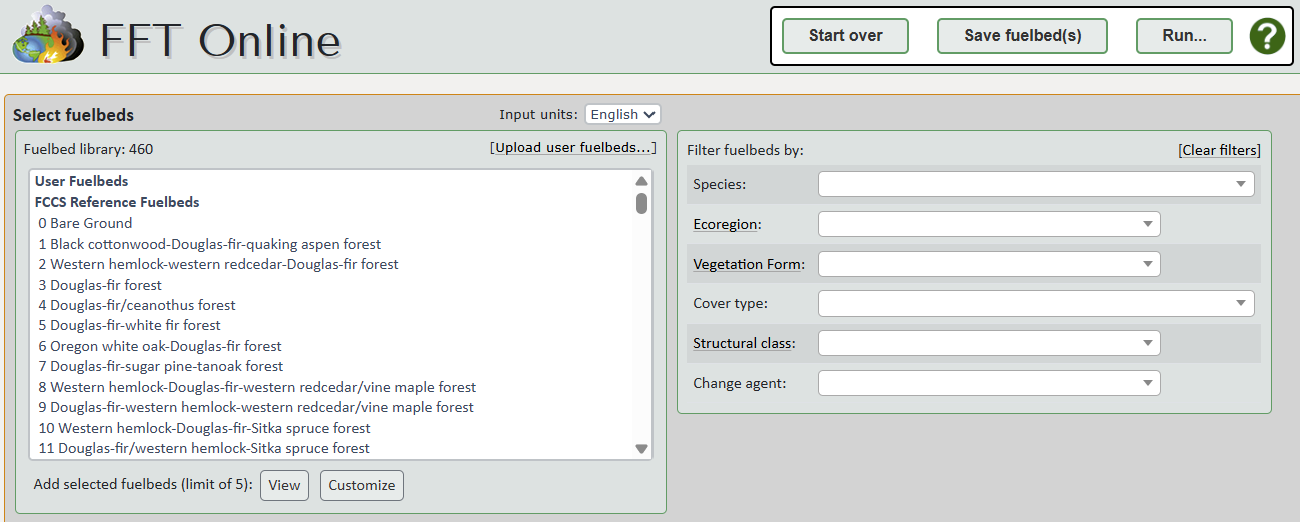
Task: View the selected fuelbeds
Action: (284, 485)
